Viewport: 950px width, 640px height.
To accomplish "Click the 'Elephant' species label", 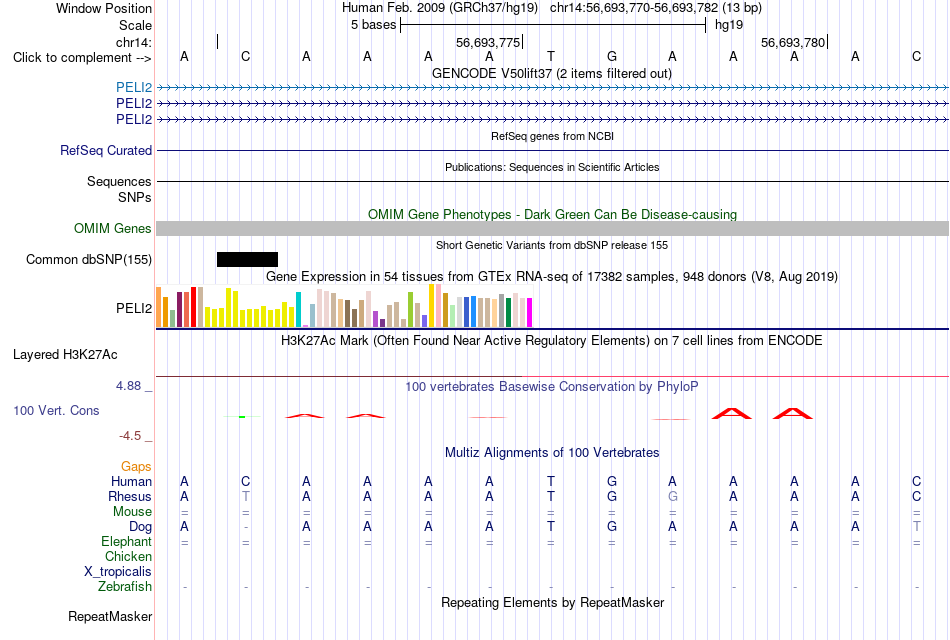I will 127,541.
